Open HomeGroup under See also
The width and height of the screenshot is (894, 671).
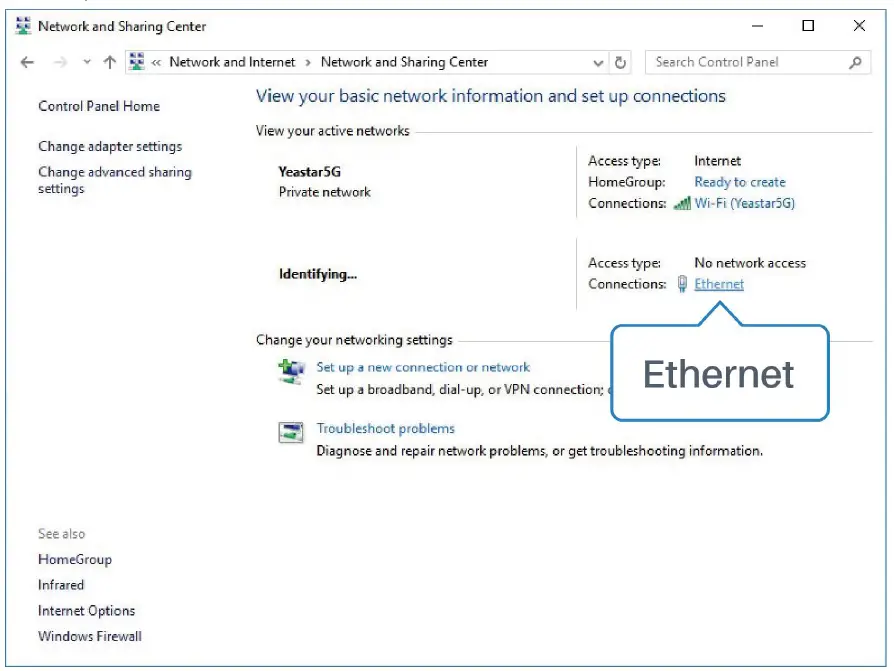[75, 559]
